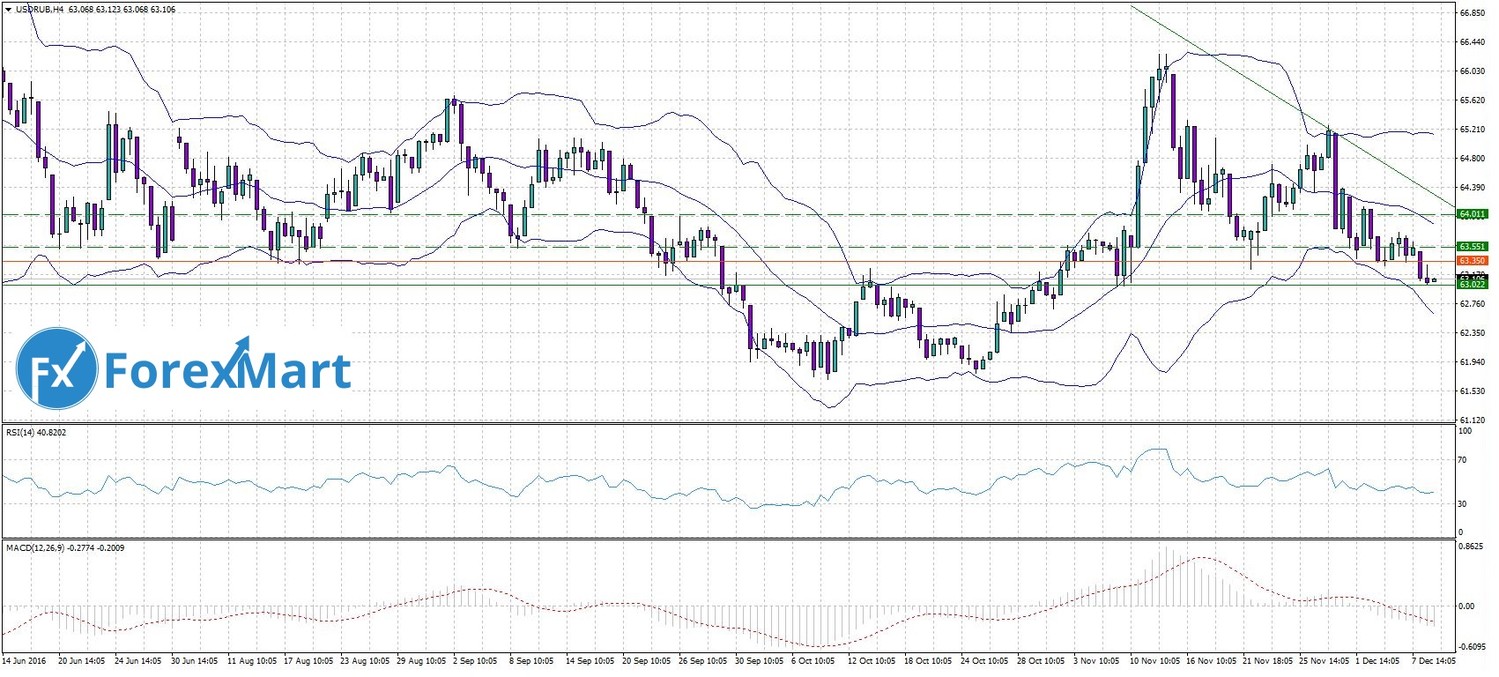The height and width of the screenshot is (677, 1499).
Task: Click the small triangle next to USDRUB,H4
Action: (x=8, y=9)
